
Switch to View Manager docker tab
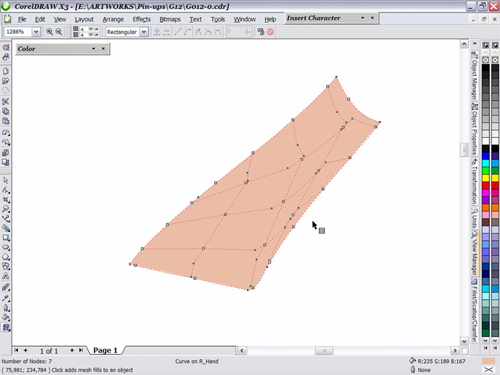tap(474, 253)
